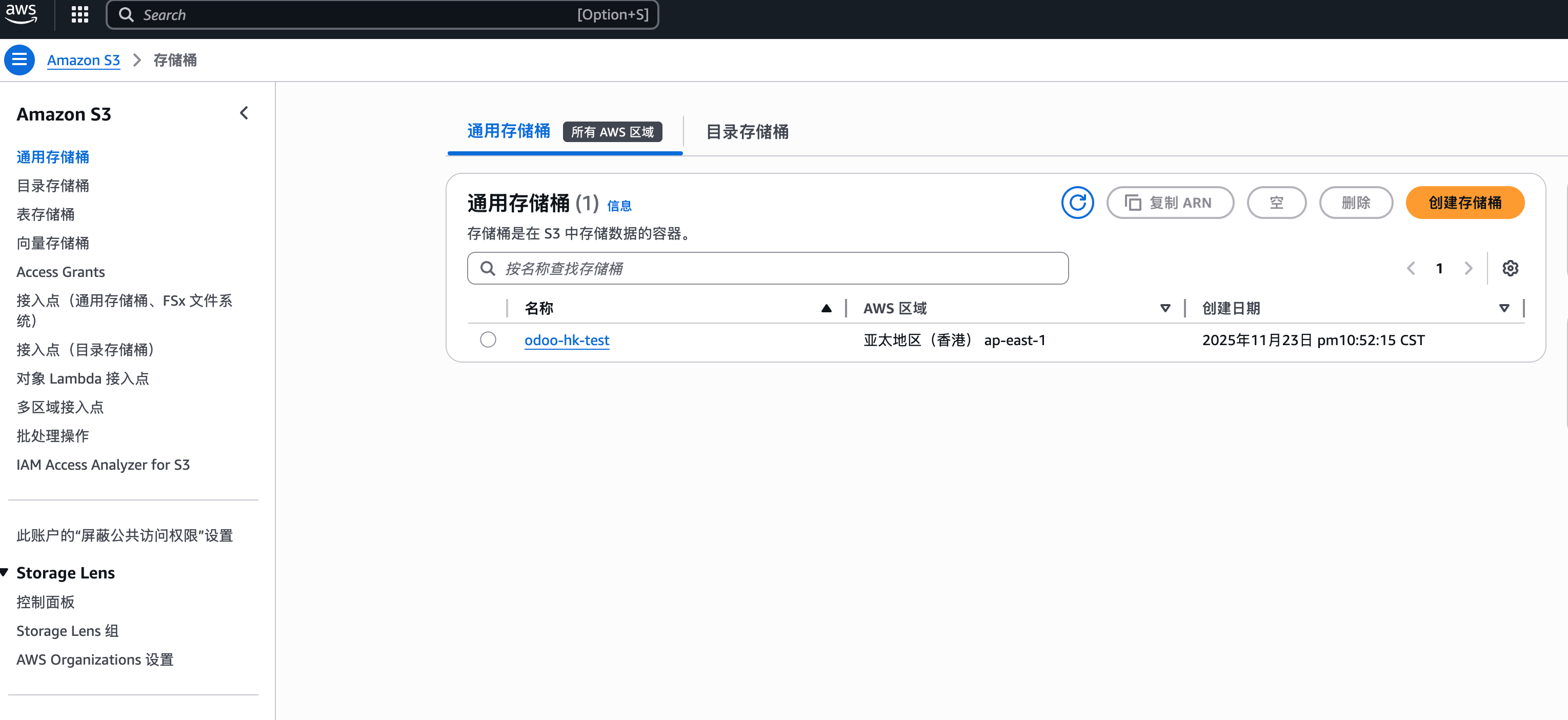Open 接入点（目录存储桶） in sidebar
This screenshot has width=1568, height=720.
86,350
